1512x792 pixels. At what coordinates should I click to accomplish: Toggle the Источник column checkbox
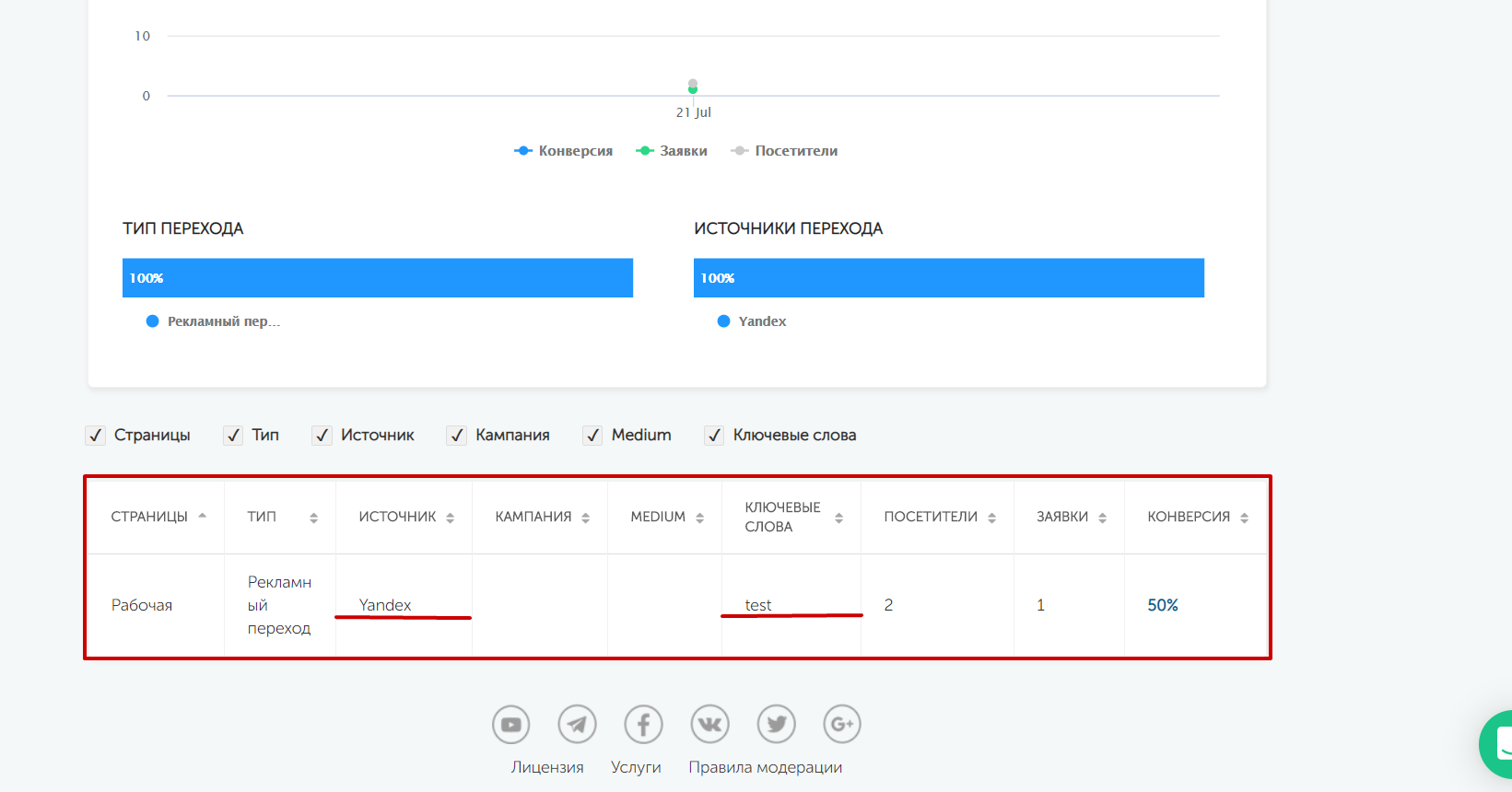[322, 436]
